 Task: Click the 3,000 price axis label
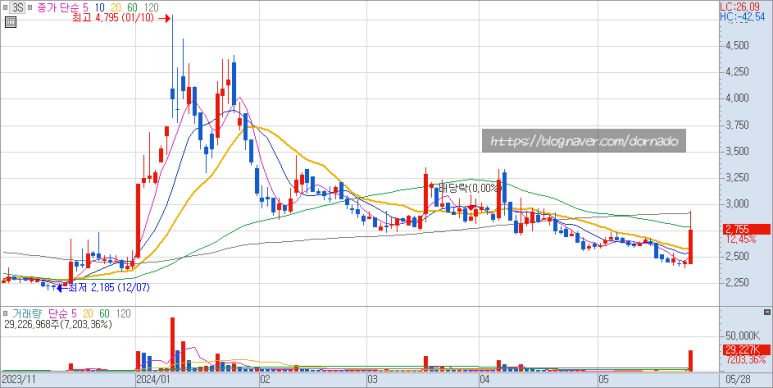[738, 204]
